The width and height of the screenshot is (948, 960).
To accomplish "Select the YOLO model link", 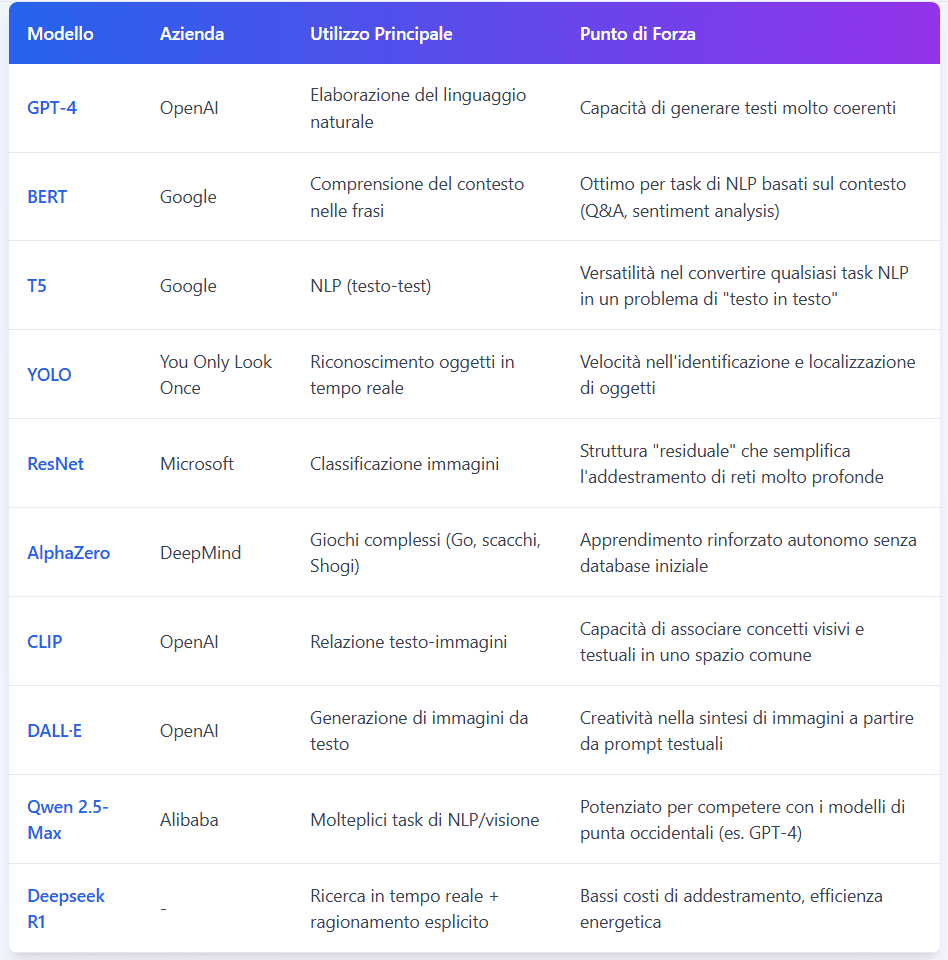I will pyautogui.click(x=49, y=374).
